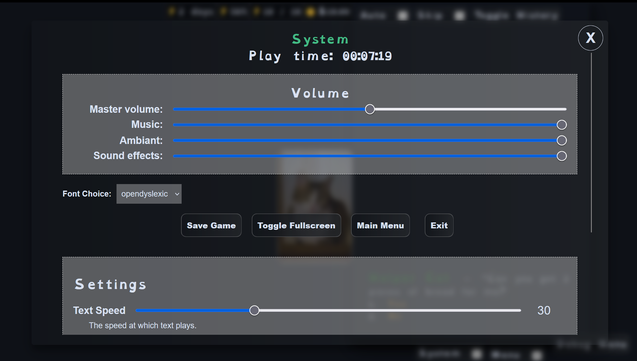Return to Main Menu button
This screenshot has width=637, height=361.
coord(380,225)
